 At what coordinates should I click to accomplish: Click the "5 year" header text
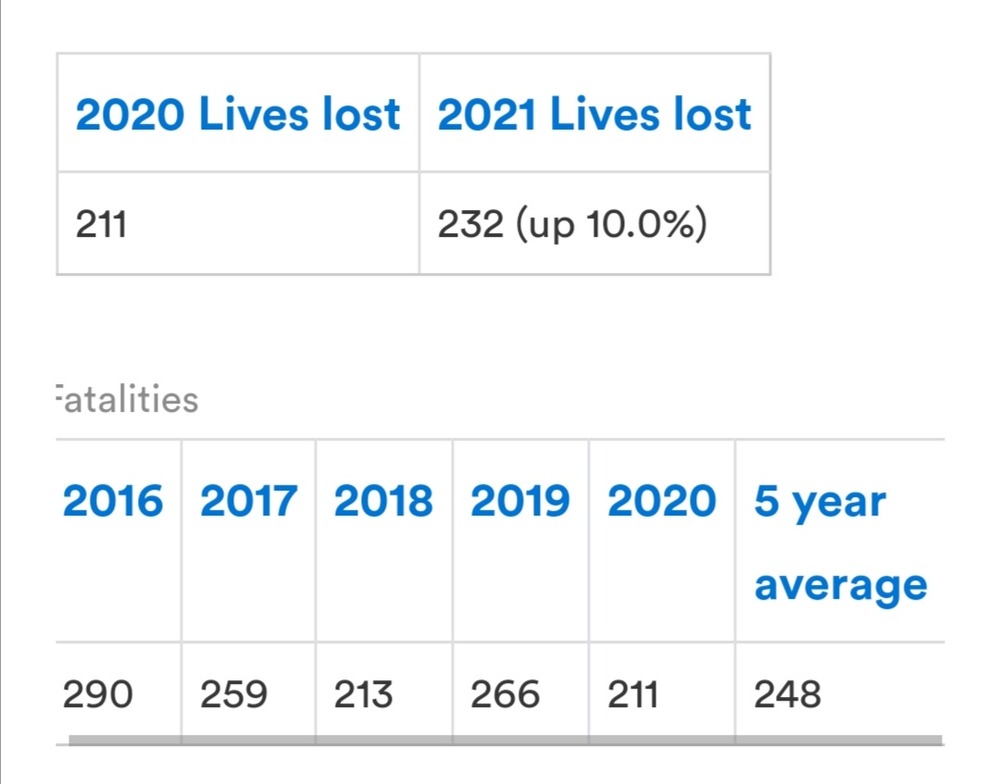pyautogui.click(x=820, y=501)
